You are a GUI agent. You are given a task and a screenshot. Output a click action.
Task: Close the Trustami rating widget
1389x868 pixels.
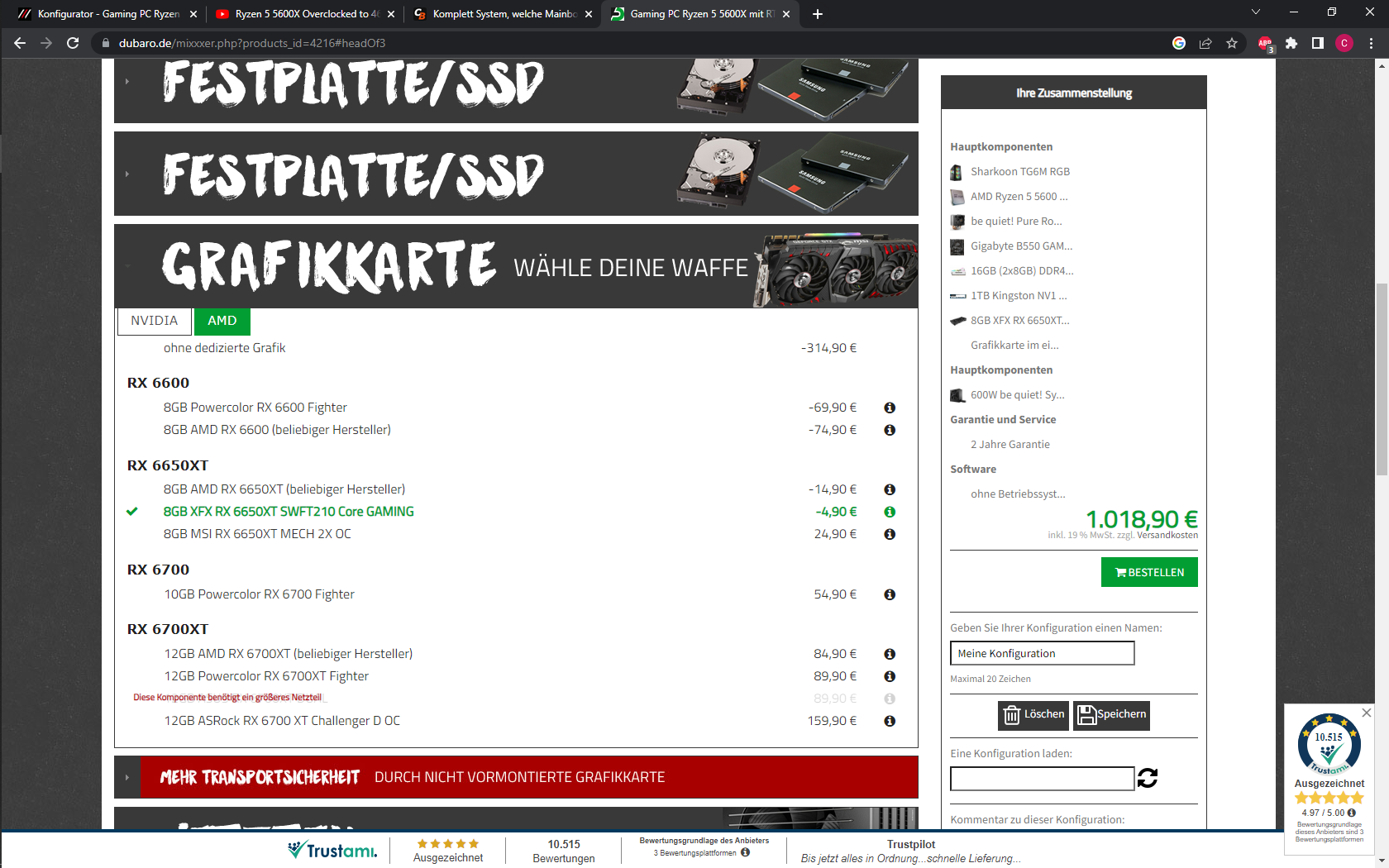pyautogui.click(x=1367, y=713)
